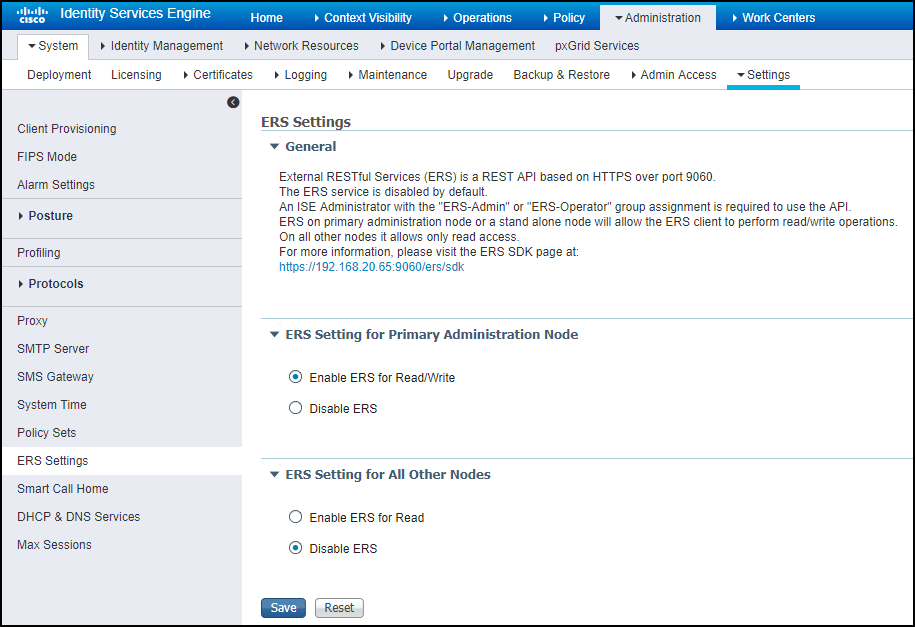Viewport: 915px width, 627px height.
Task: Open FIPS Mode settings
Action: click(47, 157)
